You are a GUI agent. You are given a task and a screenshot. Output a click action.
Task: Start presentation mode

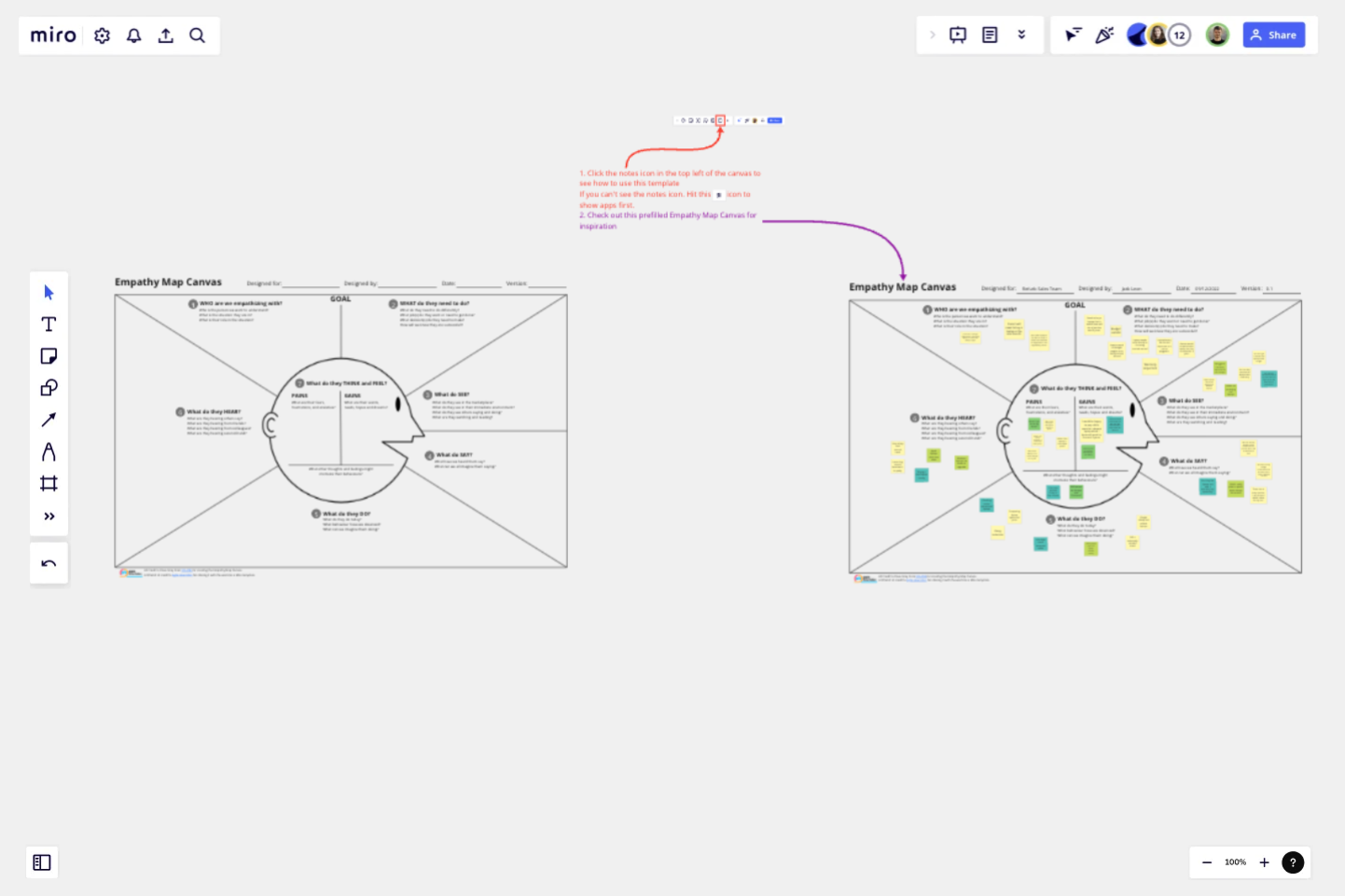pos(958,34)
